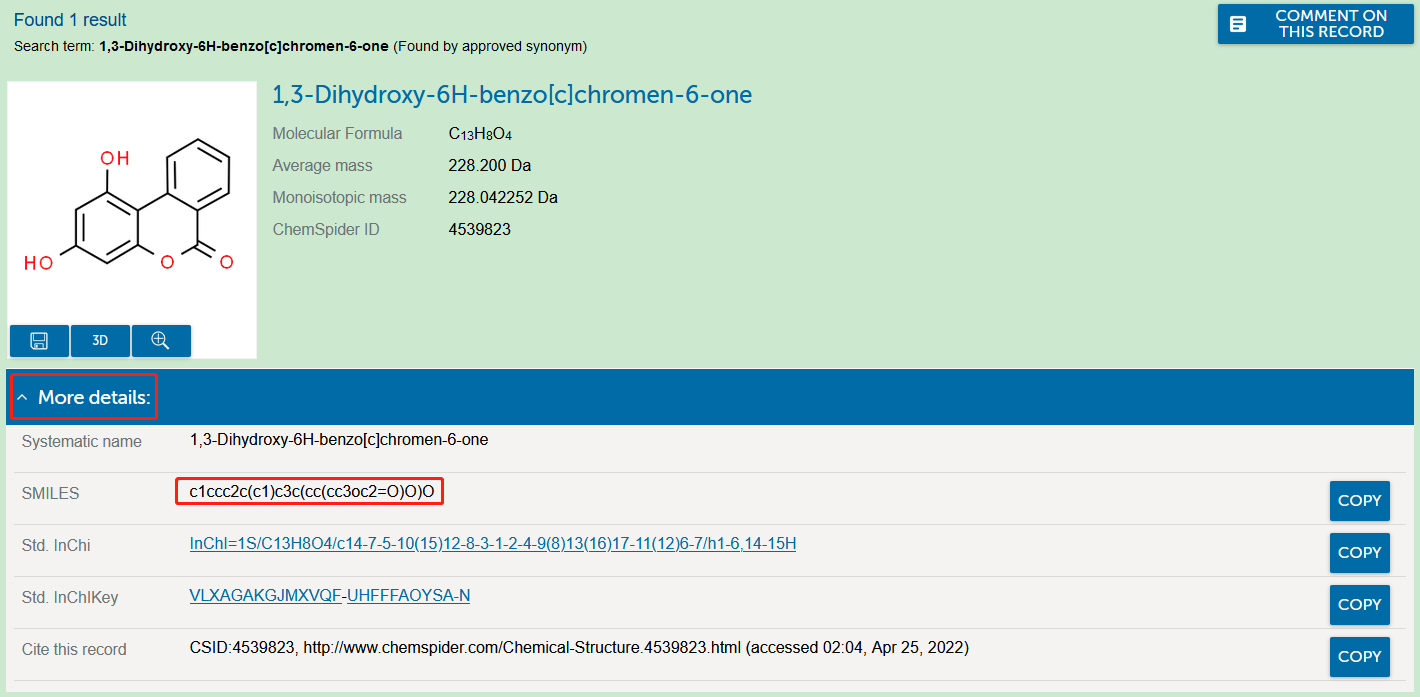The image size is (1420, 697).
Task: Click the molecular formula C13H8O4
Action: point(480,134)
